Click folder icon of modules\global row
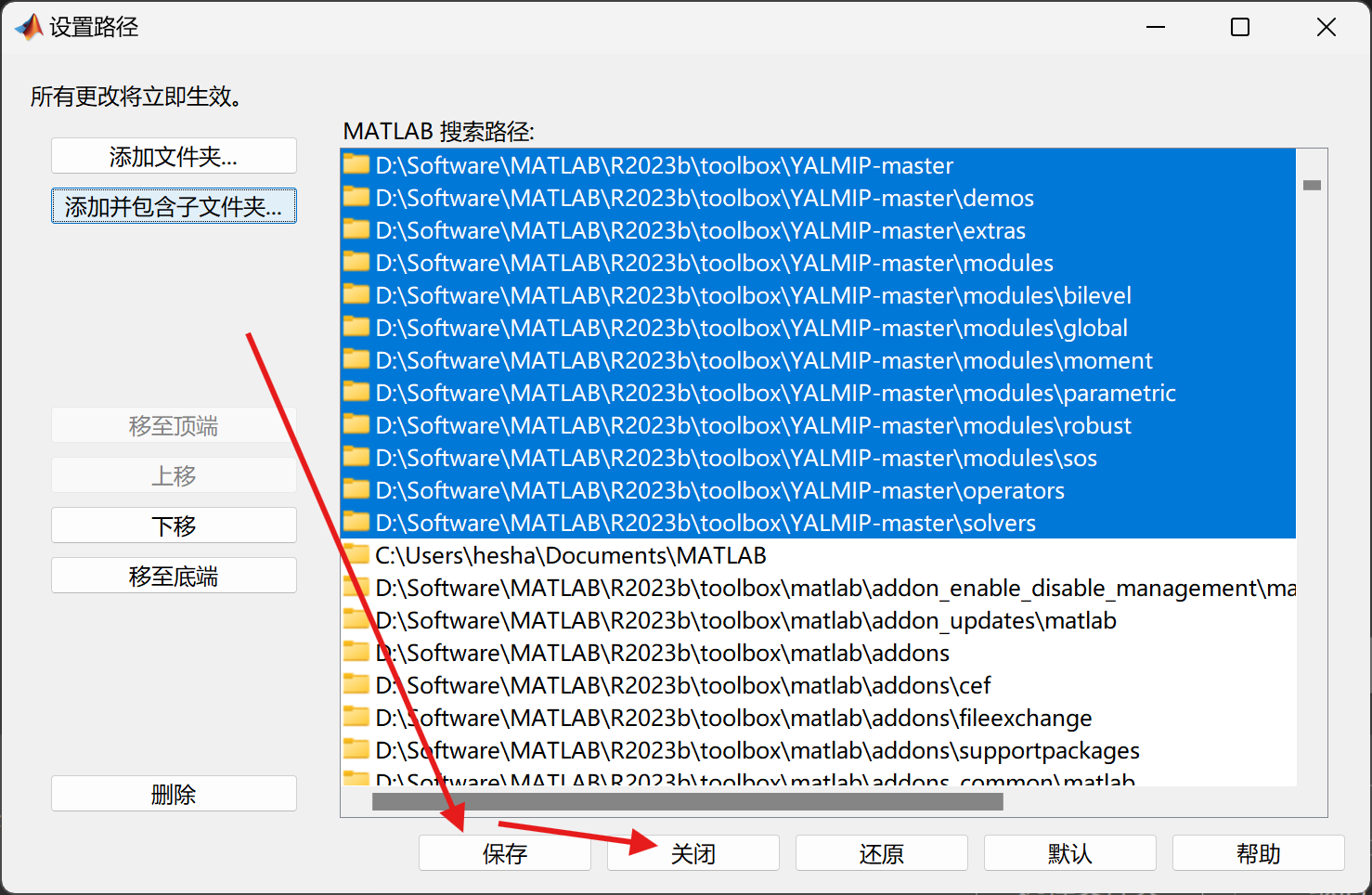 click(x=356, y=327)
